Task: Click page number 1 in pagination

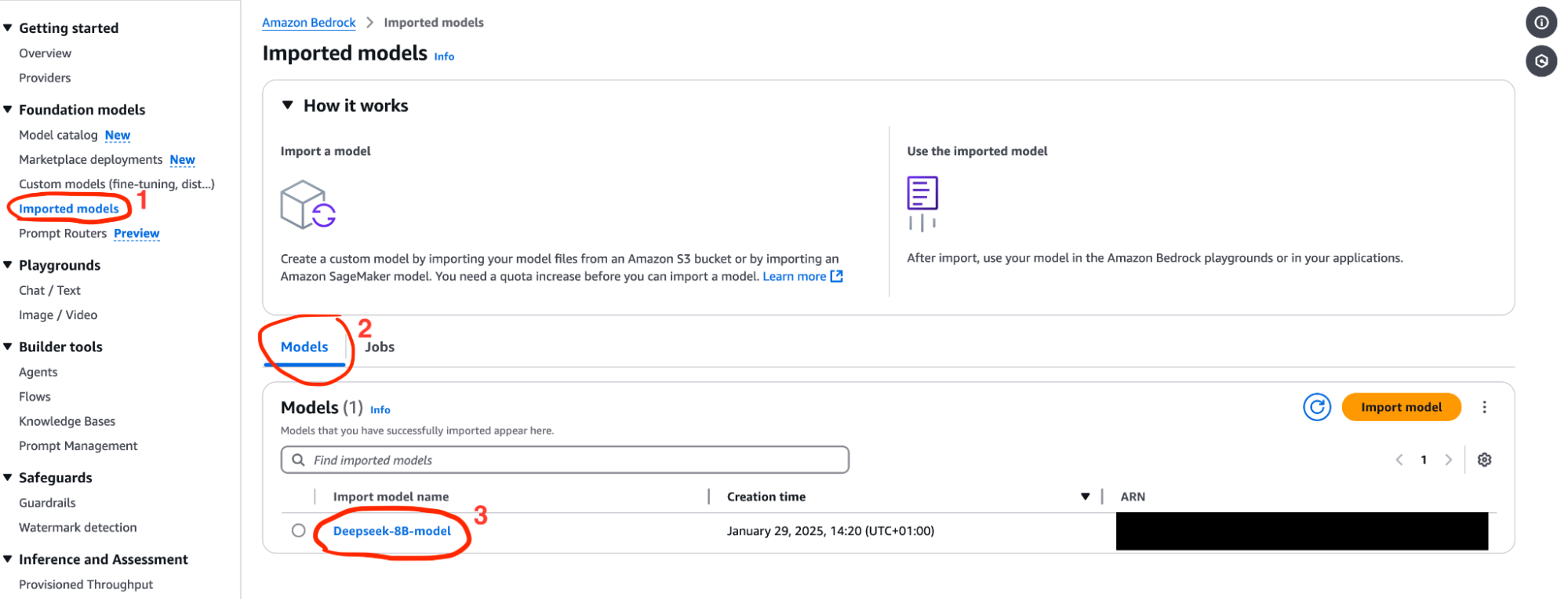Action: [1423, 460]
